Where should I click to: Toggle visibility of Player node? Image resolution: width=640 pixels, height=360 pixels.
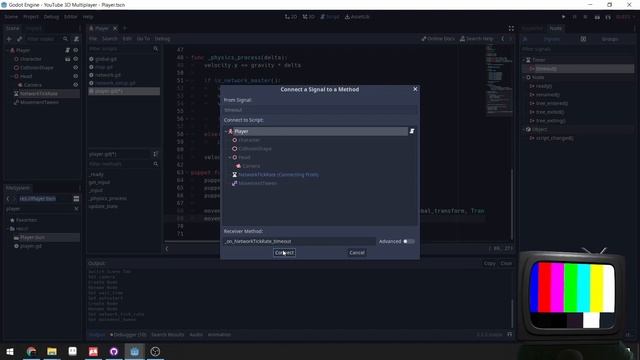pos(76,50)
